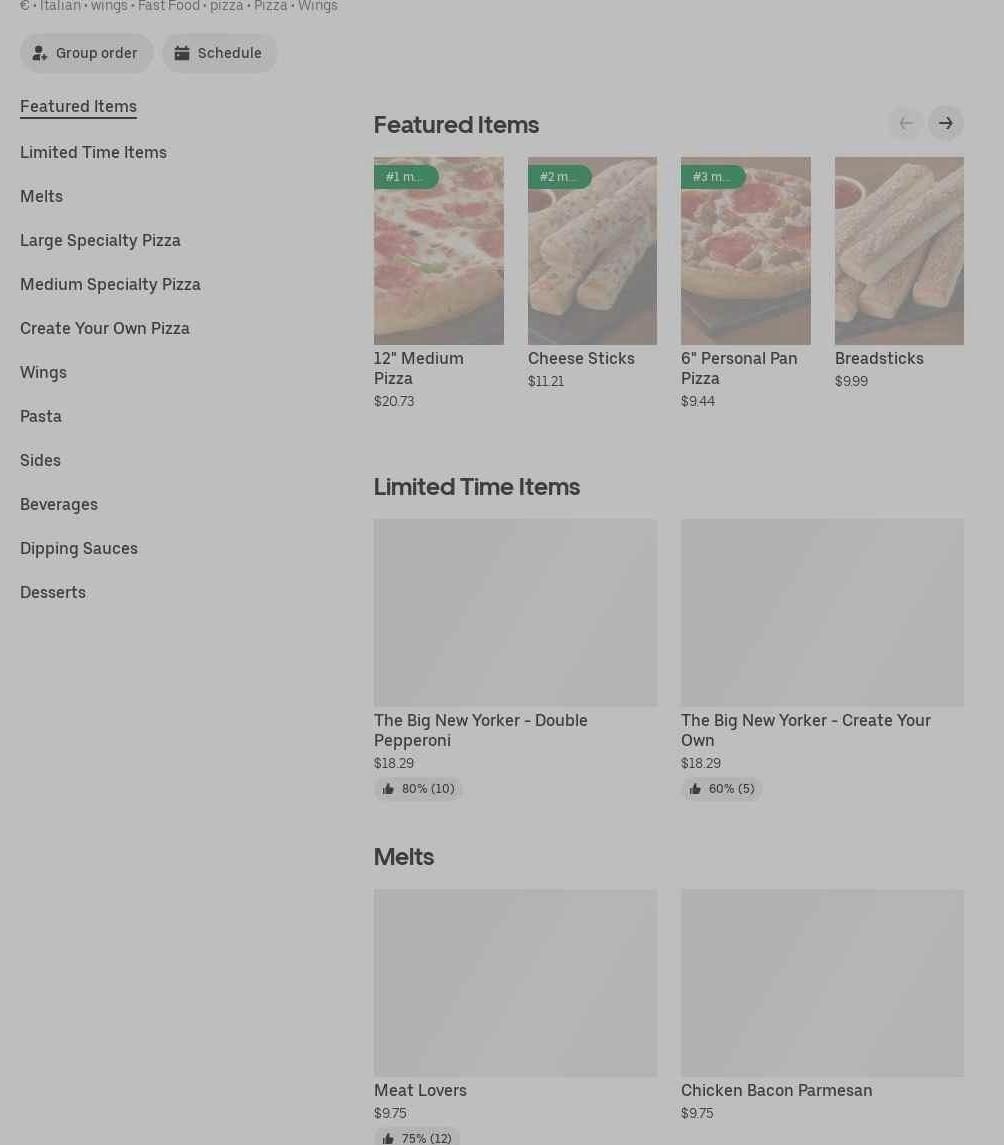Select Limited Time Items in sidebar
The width and height of the screenshot is (1004, 1145).
(x=93, y=152)
